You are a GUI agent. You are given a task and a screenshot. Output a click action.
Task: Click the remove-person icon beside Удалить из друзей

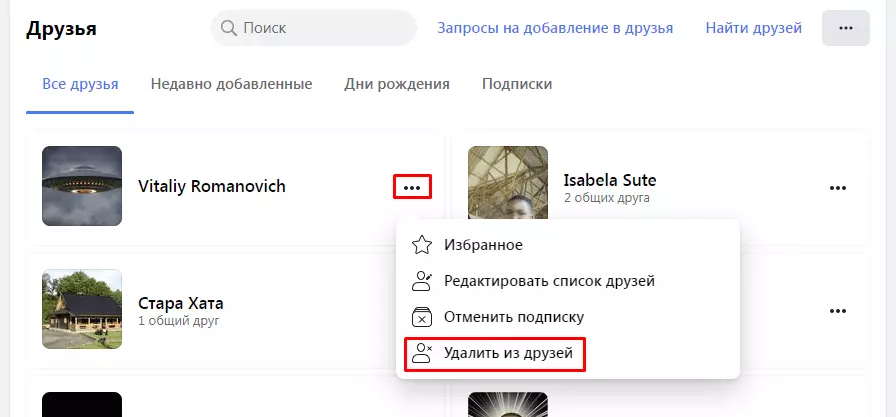(x=422, y=353)
